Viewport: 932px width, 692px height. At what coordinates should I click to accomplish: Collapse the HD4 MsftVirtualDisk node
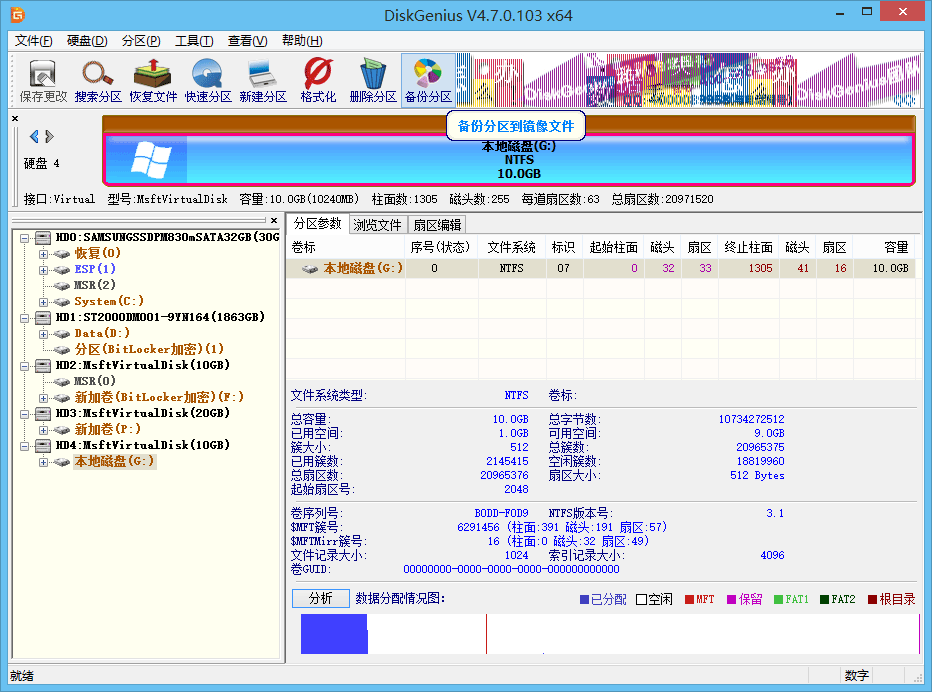(x=24, y=446)
